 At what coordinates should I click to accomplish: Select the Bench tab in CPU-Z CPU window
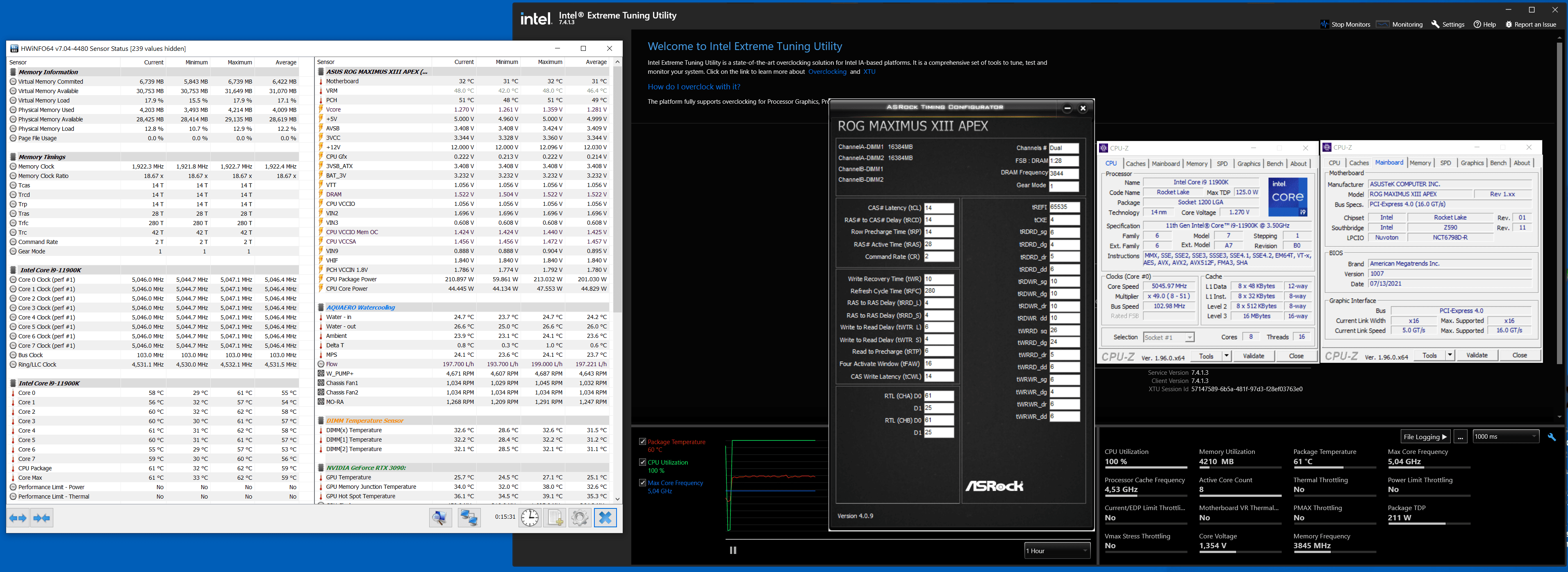tap(1274, 164)
